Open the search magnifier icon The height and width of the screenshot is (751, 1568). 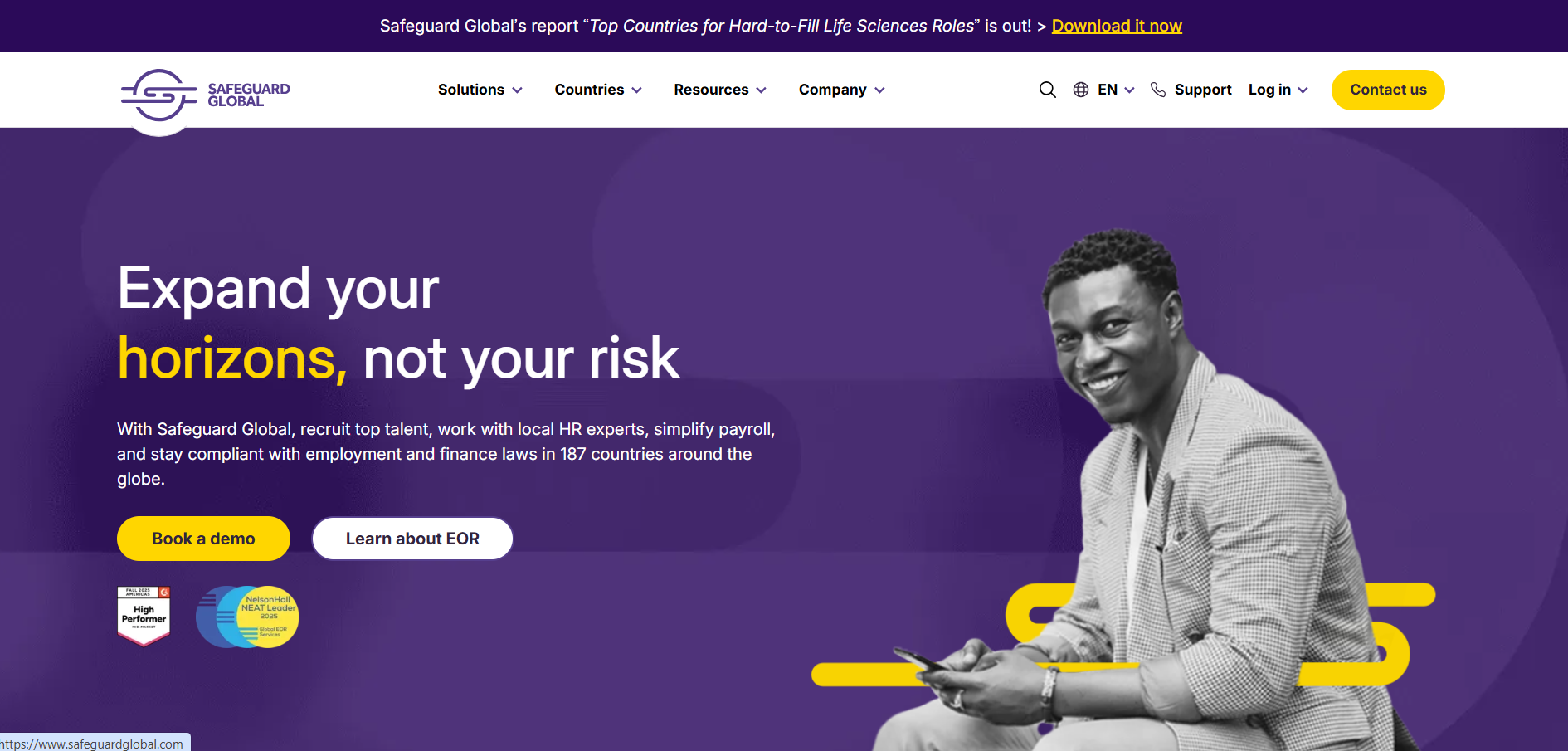pos(1047,90)
